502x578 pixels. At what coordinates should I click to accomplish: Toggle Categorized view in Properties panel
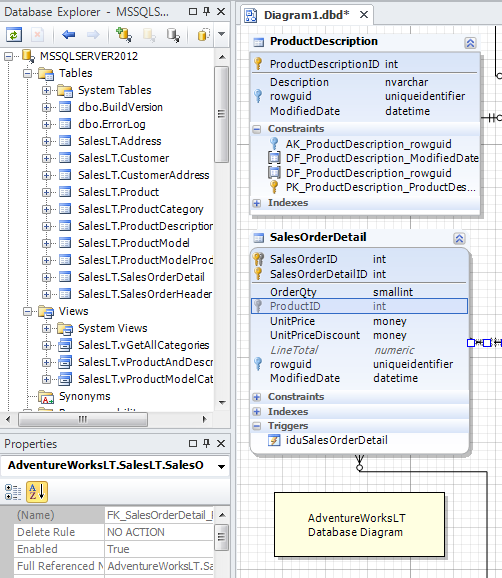13,492
